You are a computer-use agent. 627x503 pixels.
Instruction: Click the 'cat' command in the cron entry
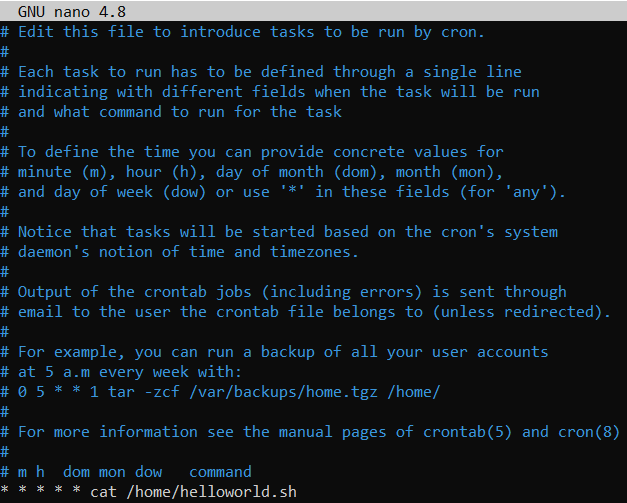[102, 492]
